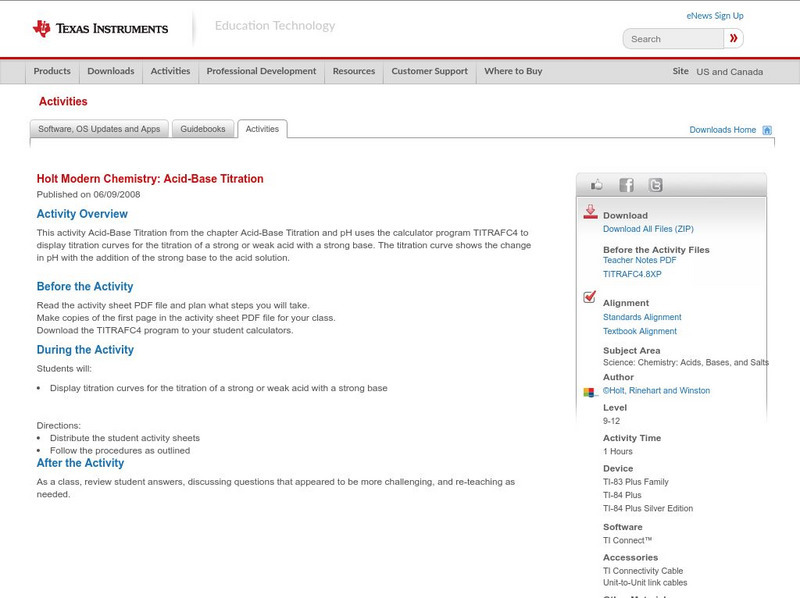This screenshot has width=800, height=598.
Task: Open the Standards Alignment link
Action: tap(642, 317)
